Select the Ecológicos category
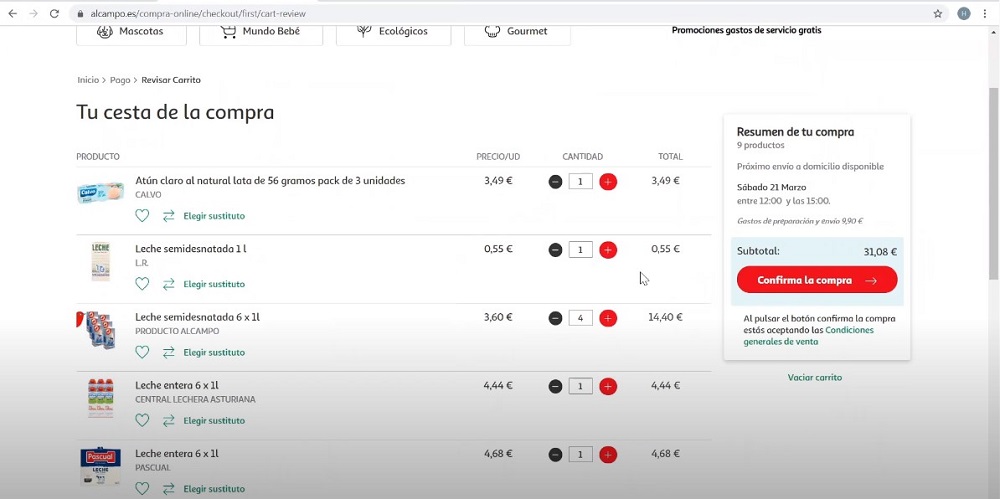Image resolution: width=1000 pixels, height=499 pixels. pyautogui.click(x=393, y=31)
